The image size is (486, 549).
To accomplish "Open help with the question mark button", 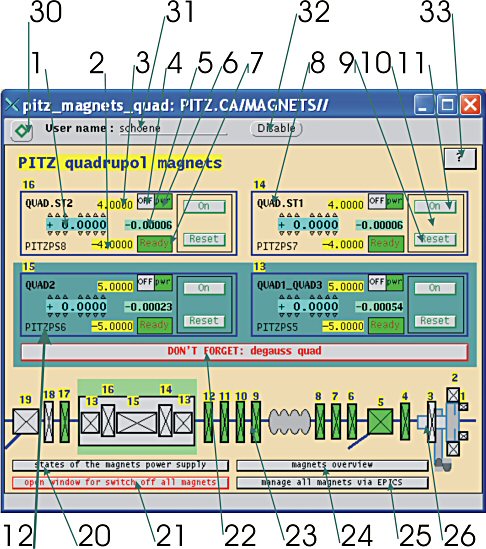I will tap(460, 158).
